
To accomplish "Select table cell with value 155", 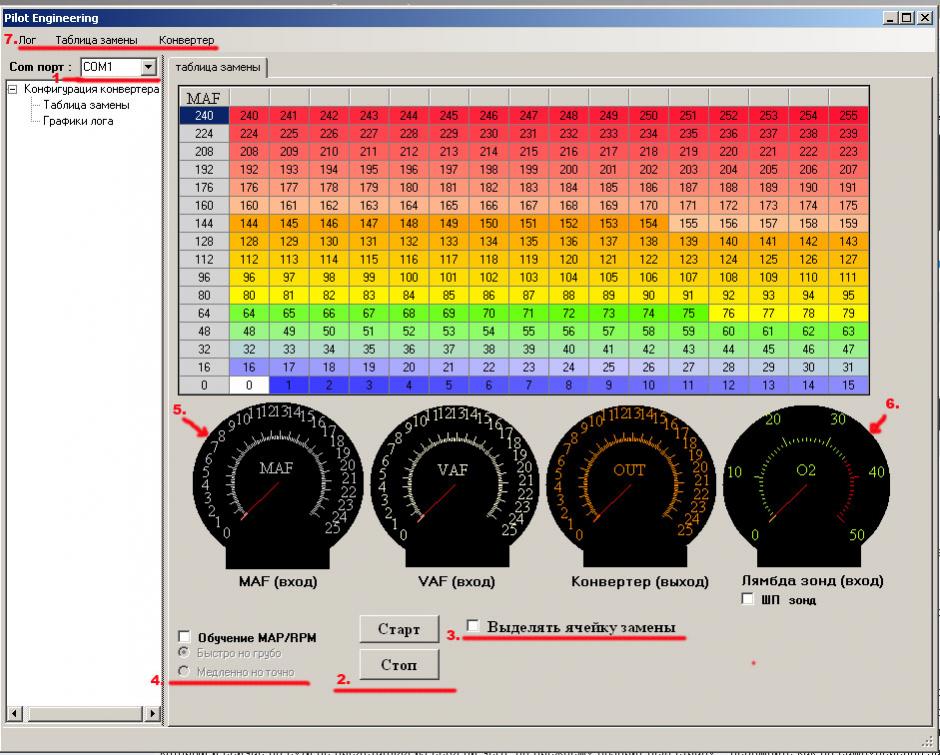I will [x=689, y=224].
